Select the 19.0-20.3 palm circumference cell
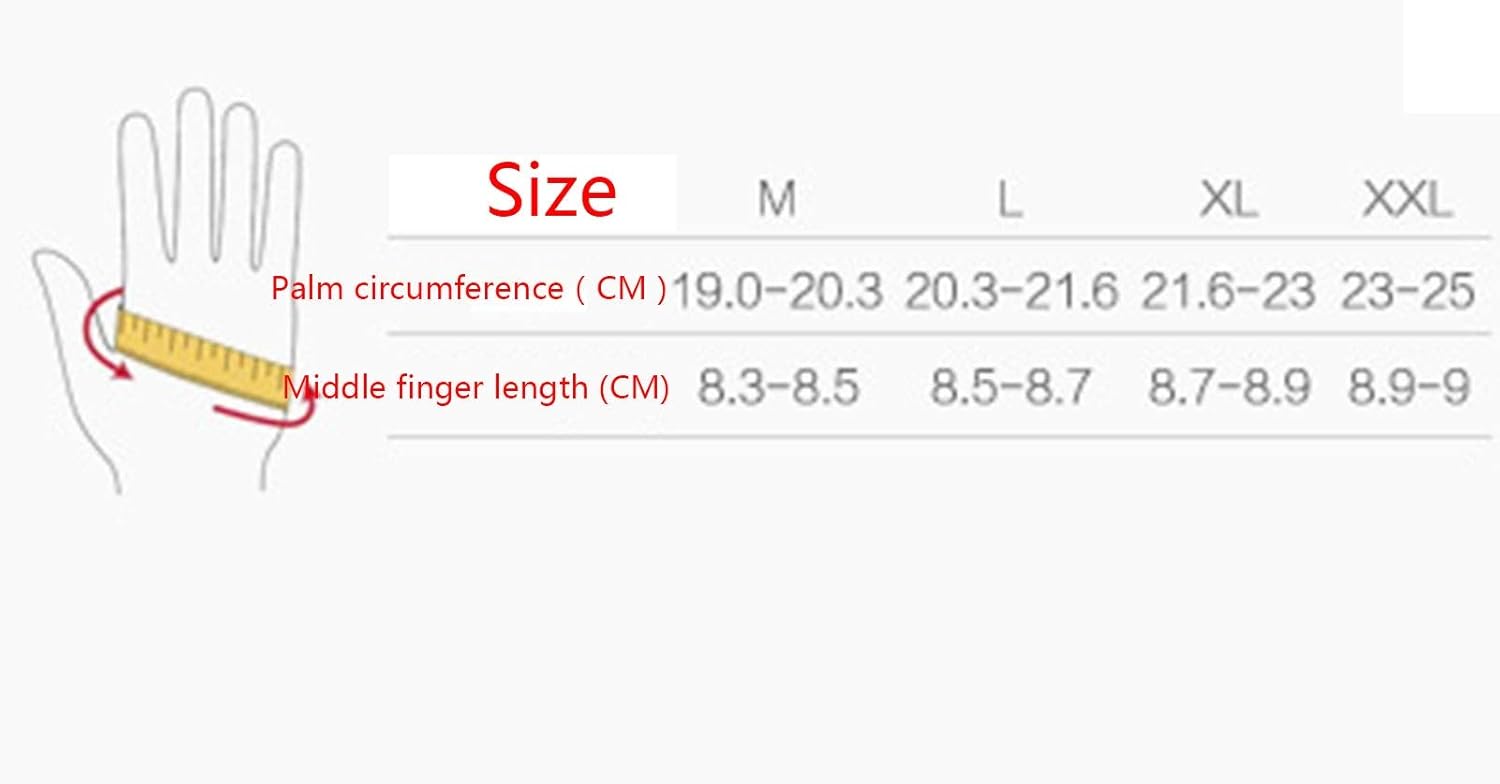This screenshot has width=1500, height=784. tap(777, 291)
